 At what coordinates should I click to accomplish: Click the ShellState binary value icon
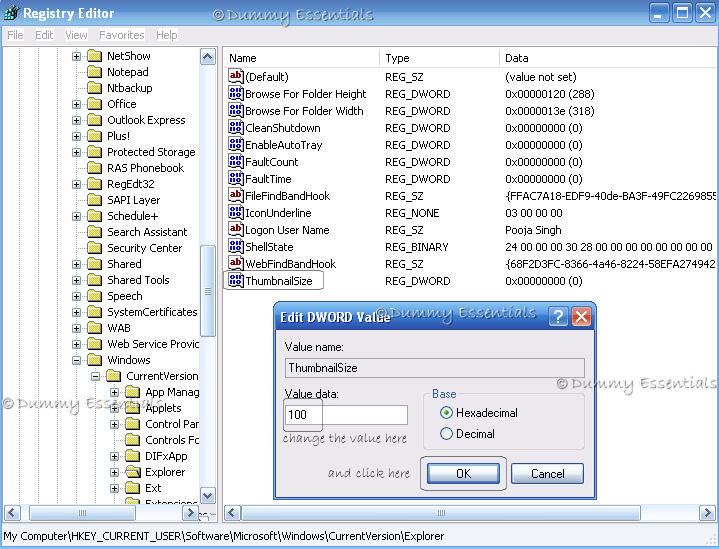[236, 246]
